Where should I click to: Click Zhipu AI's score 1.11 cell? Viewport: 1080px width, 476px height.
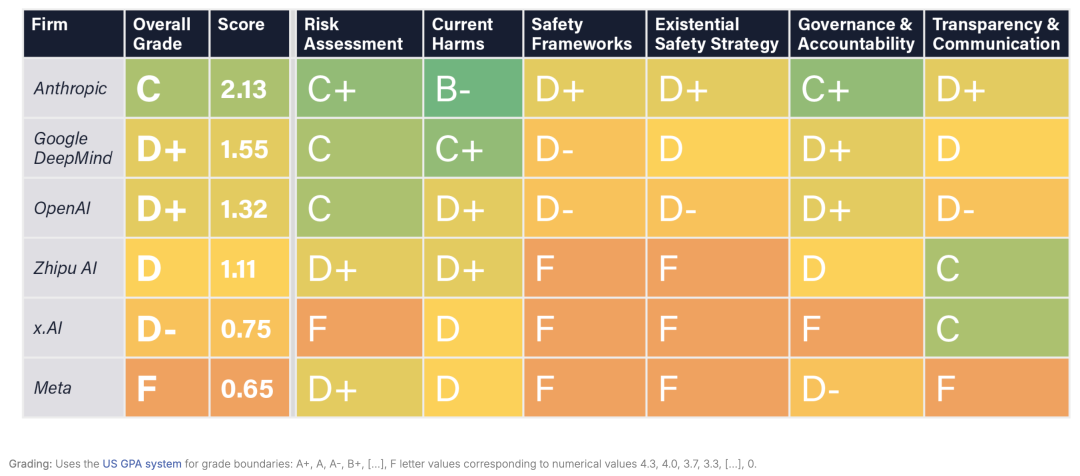tap(249, 267)
